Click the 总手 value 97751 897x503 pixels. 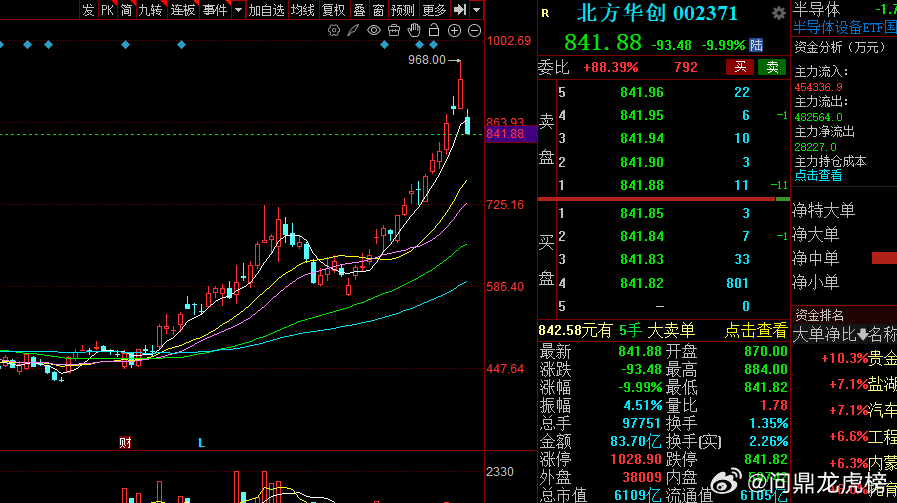(x=642, y=423)
